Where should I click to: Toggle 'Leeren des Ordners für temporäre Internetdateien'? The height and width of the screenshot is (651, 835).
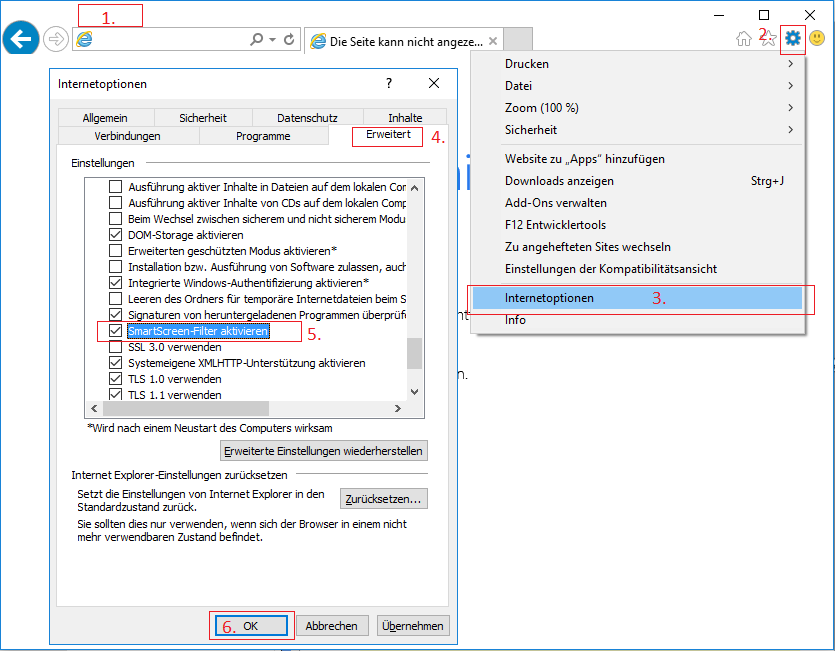pos(115,299)
